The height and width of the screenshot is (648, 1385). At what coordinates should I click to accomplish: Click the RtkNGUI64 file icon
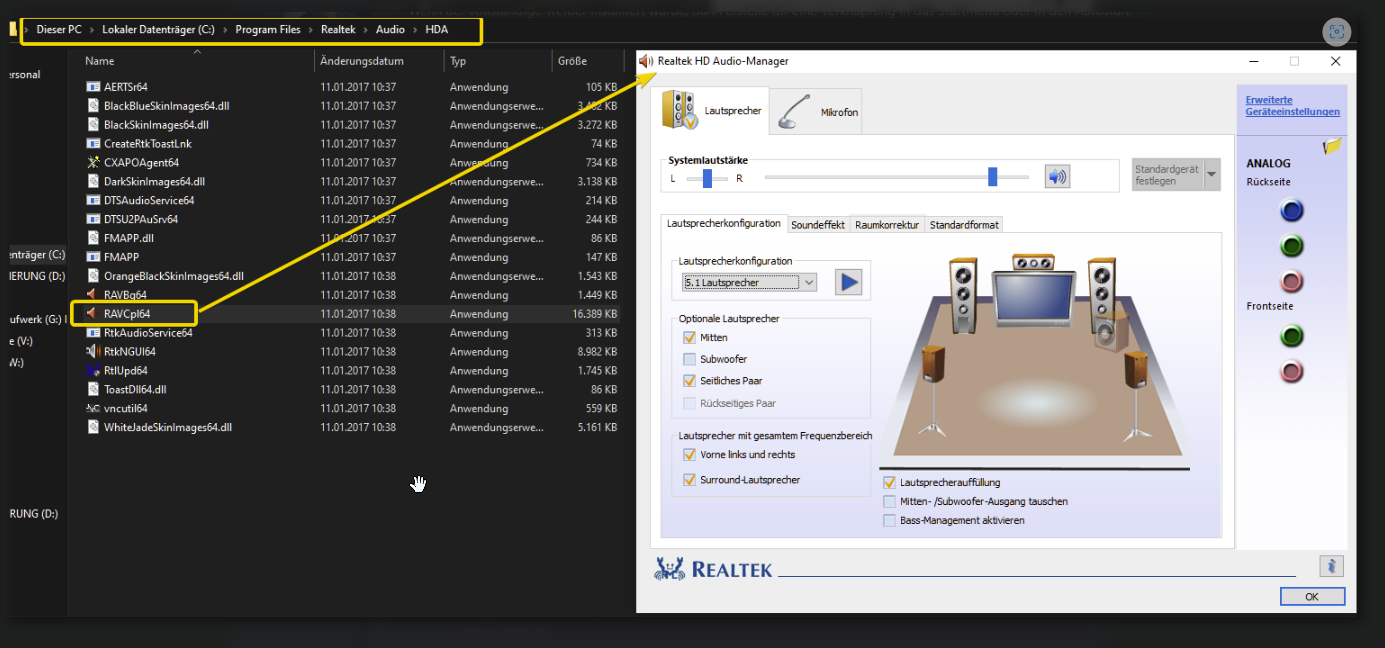coord(93,351)
